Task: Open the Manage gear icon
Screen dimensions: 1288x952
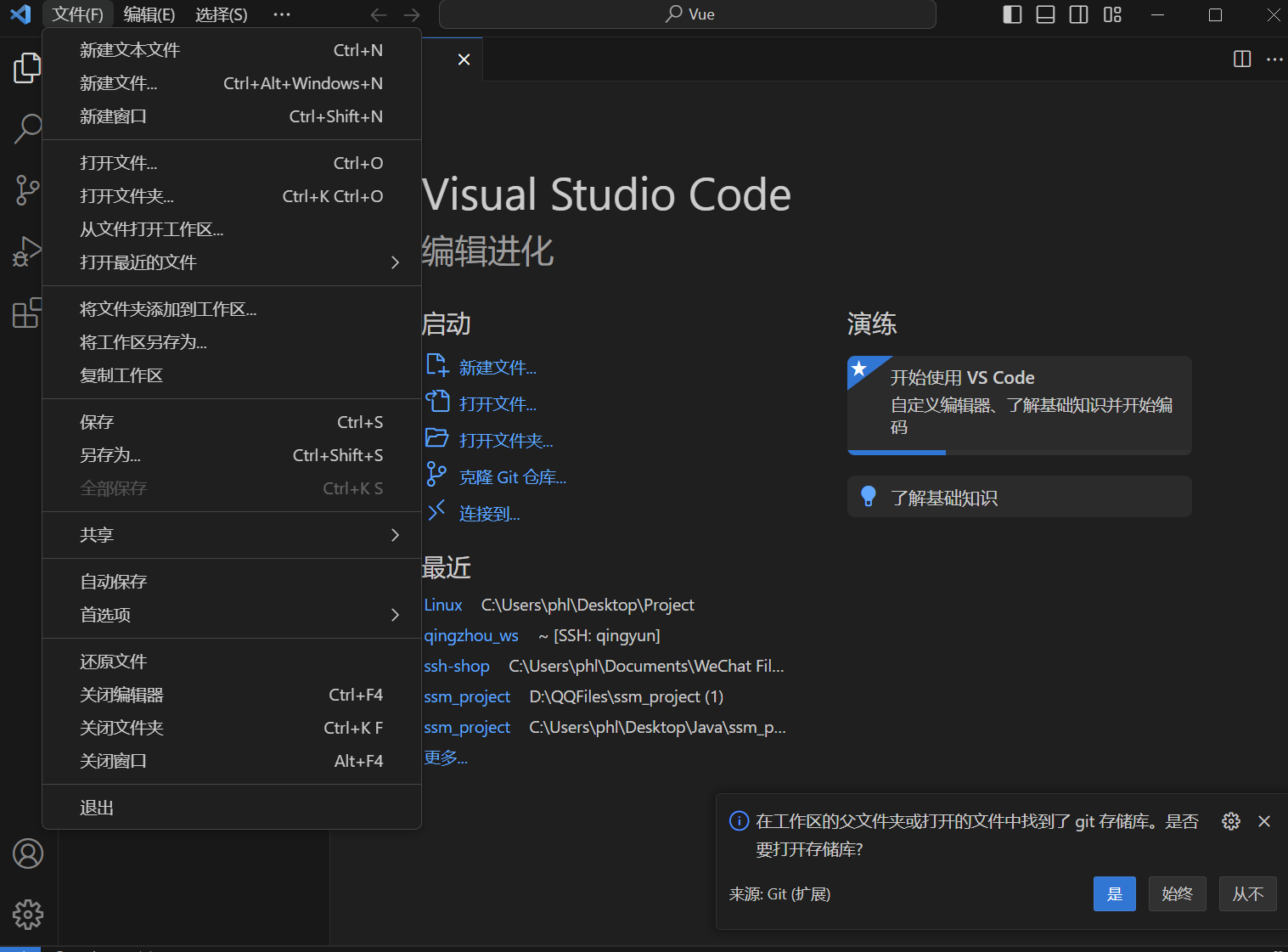Action: pyautogui.click(x=28, y=915)
